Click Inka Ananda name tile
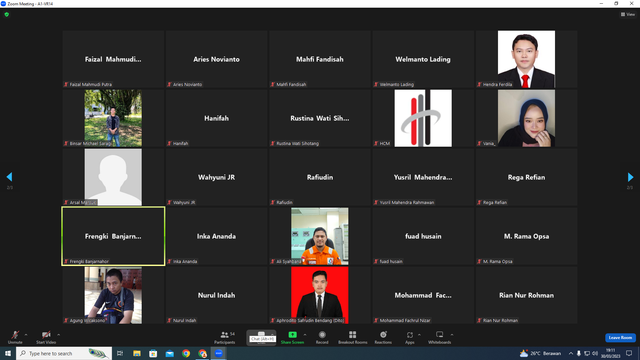640x360 pixels. [x=216, y=236]
